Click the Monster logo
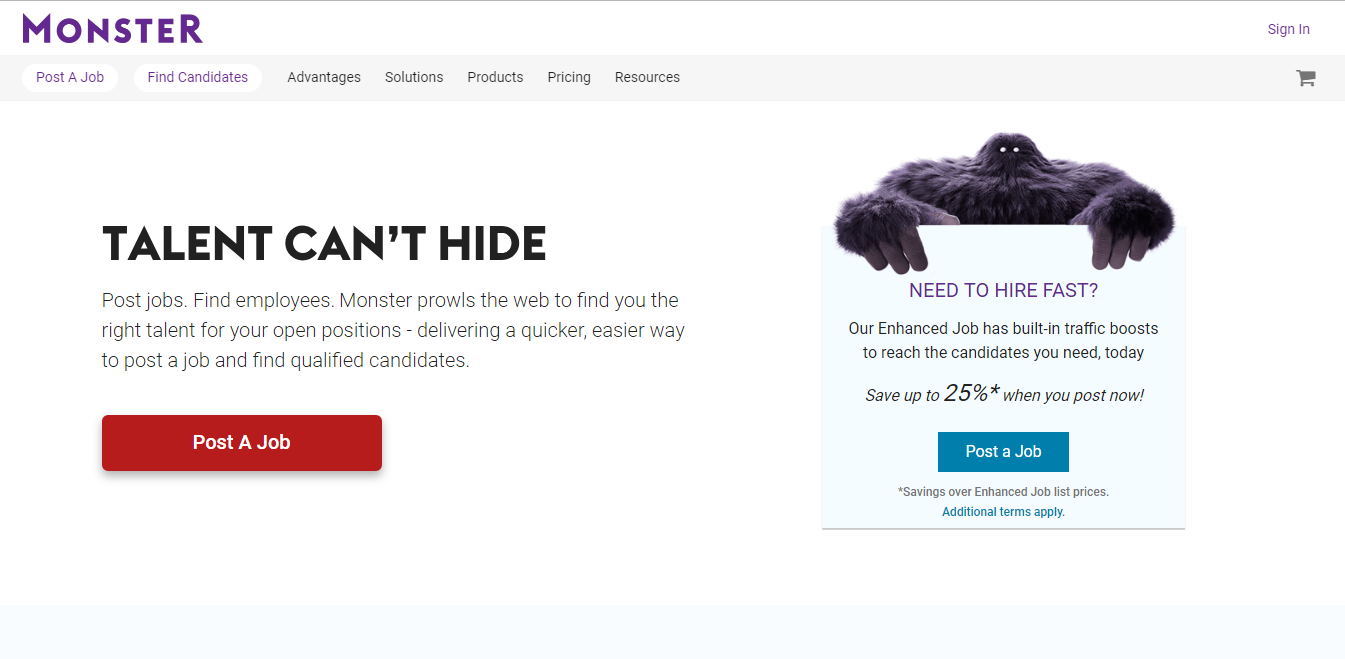The image size is (1345, 659). tap(113, 29)
